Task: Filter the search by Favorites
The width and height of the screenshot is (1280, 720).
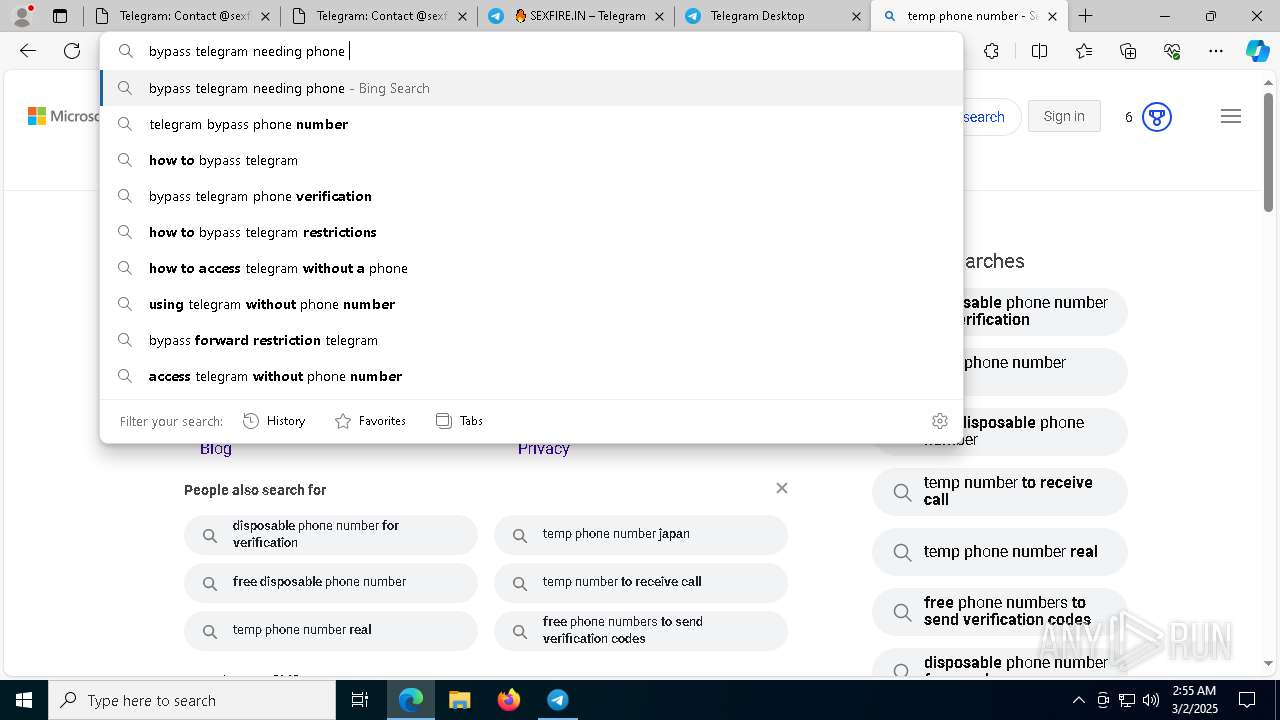Action: (x=370, y=421)
